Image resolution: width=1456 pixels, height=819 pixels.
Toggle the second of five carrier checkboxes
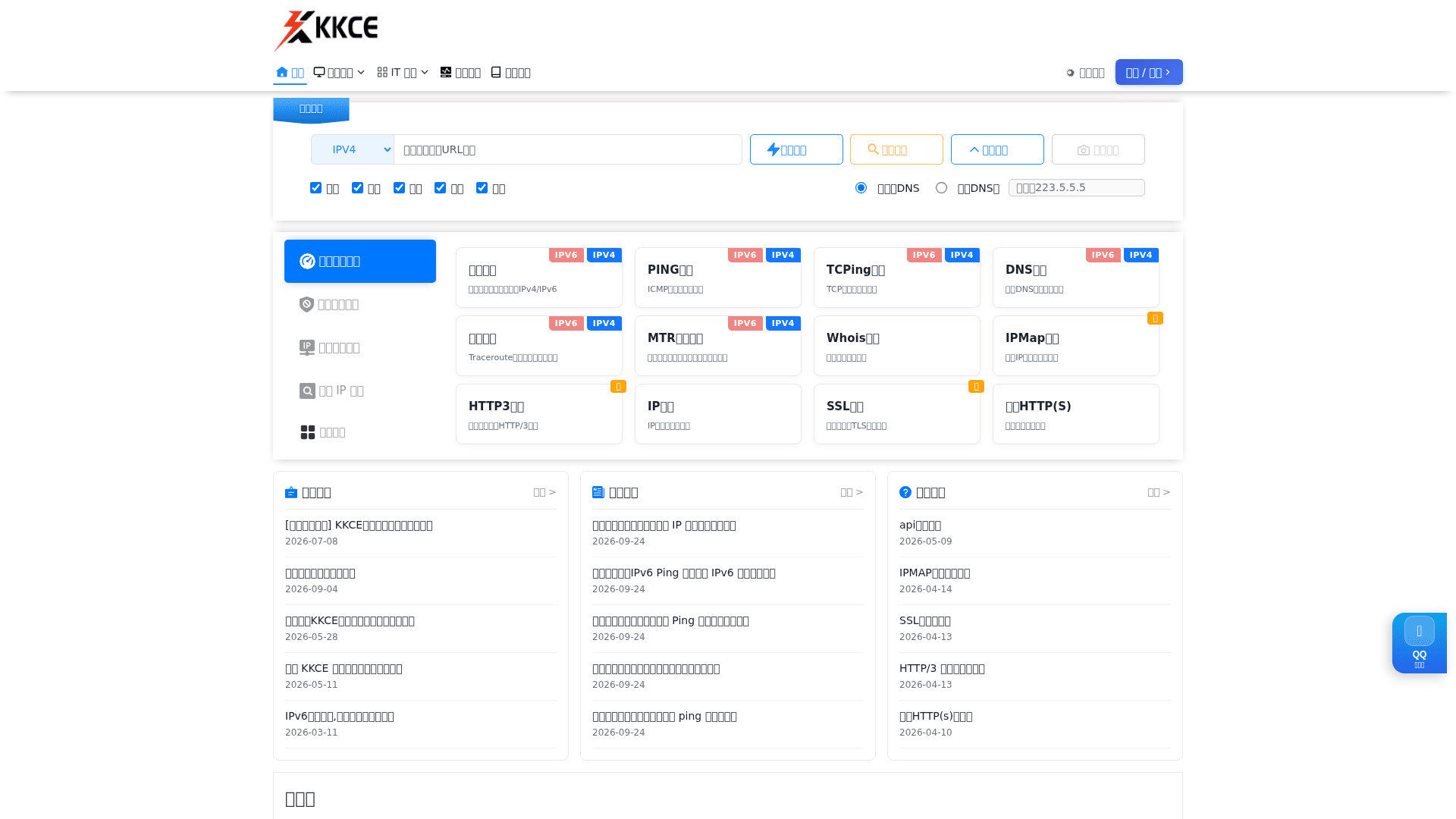click(357, 187)
